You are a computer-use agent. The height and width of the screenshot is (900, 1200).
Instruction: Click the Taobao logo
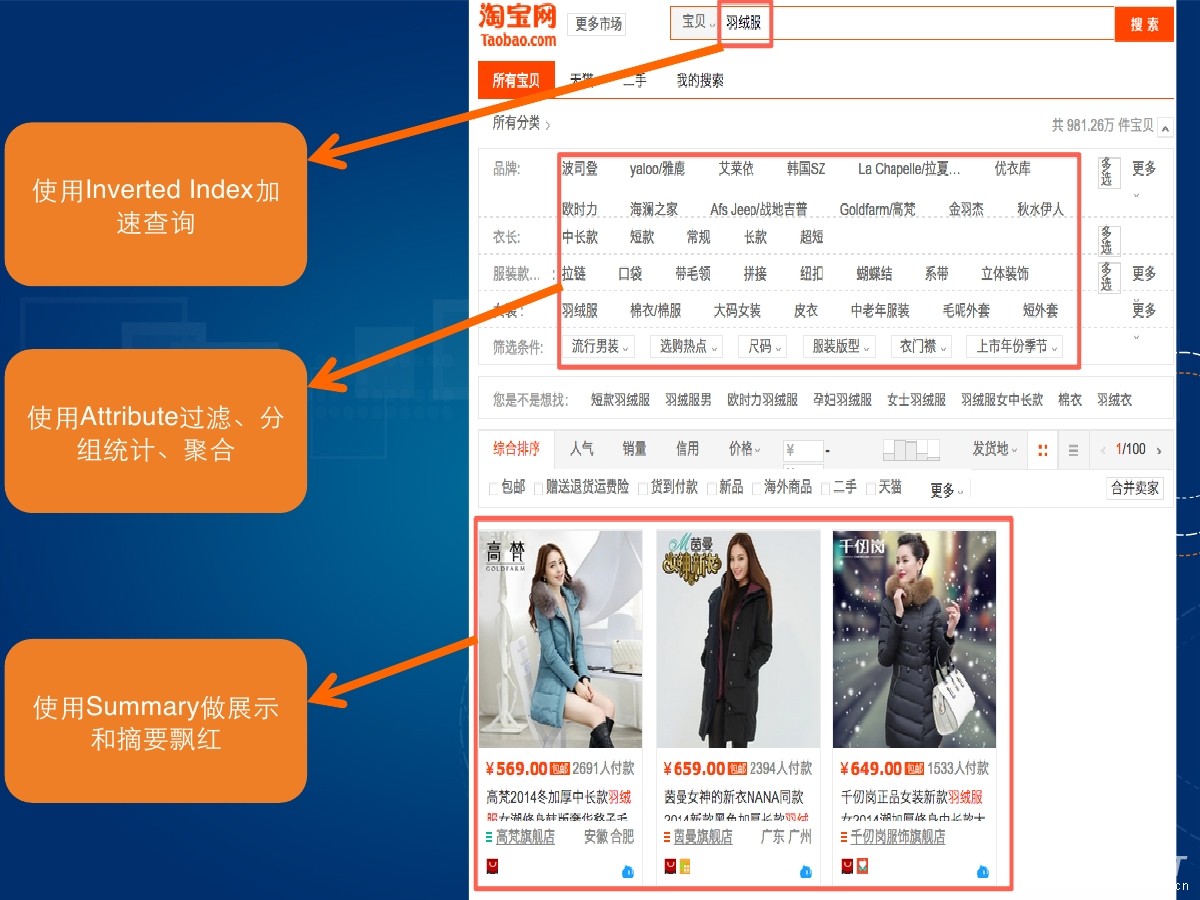517,25
